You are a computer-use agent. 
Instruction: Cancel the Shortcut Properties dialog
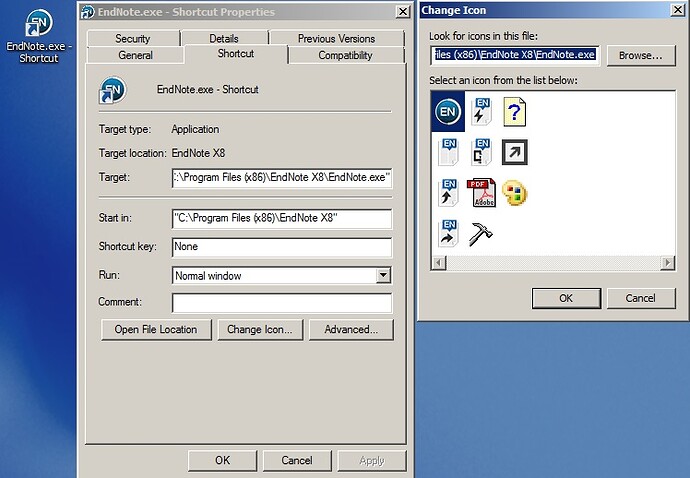coord(297,460)
